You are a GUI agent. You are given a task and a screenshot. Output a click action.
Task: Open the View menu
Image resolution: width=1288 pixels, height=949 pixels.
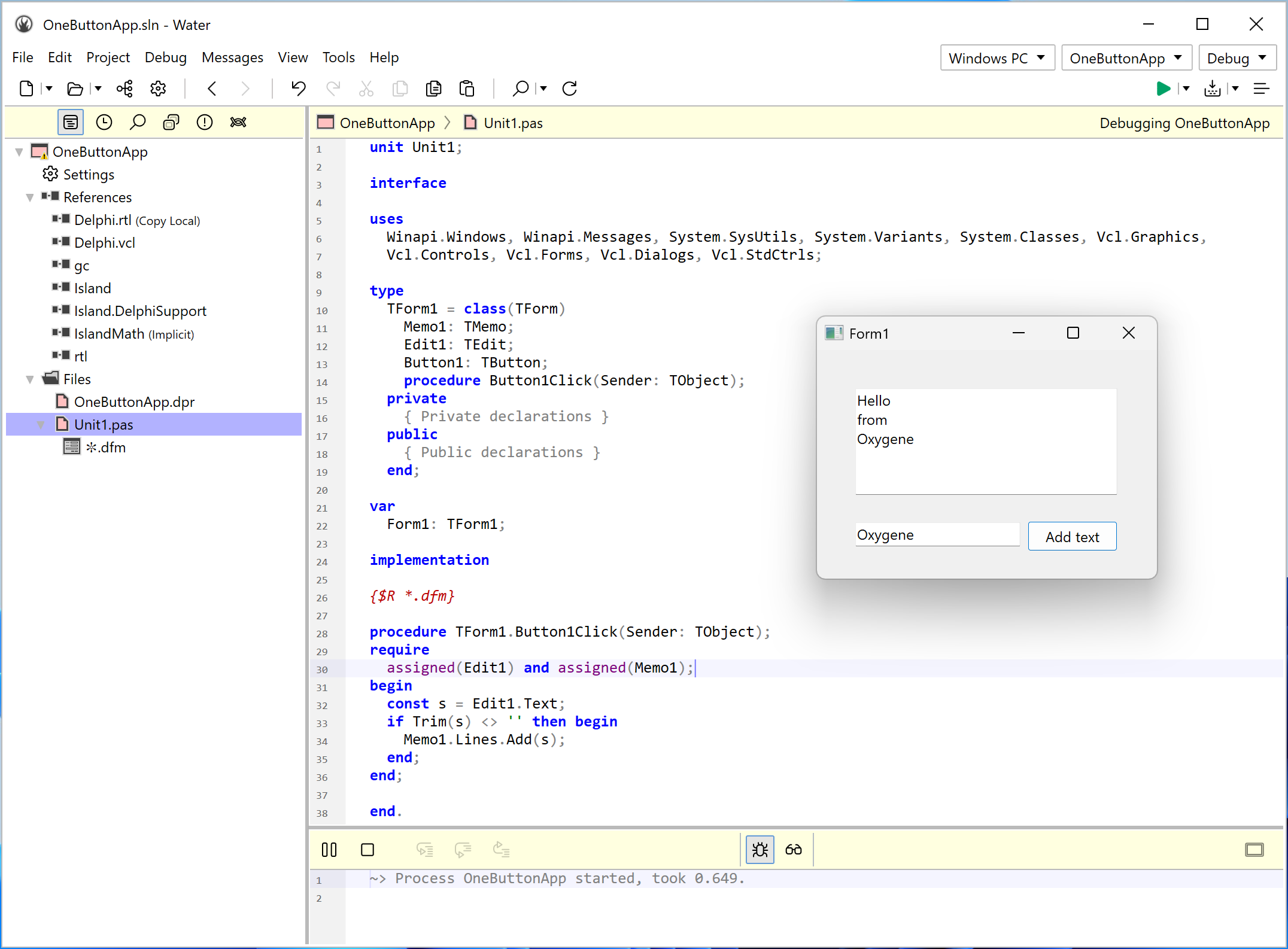[x=293, y=57]
